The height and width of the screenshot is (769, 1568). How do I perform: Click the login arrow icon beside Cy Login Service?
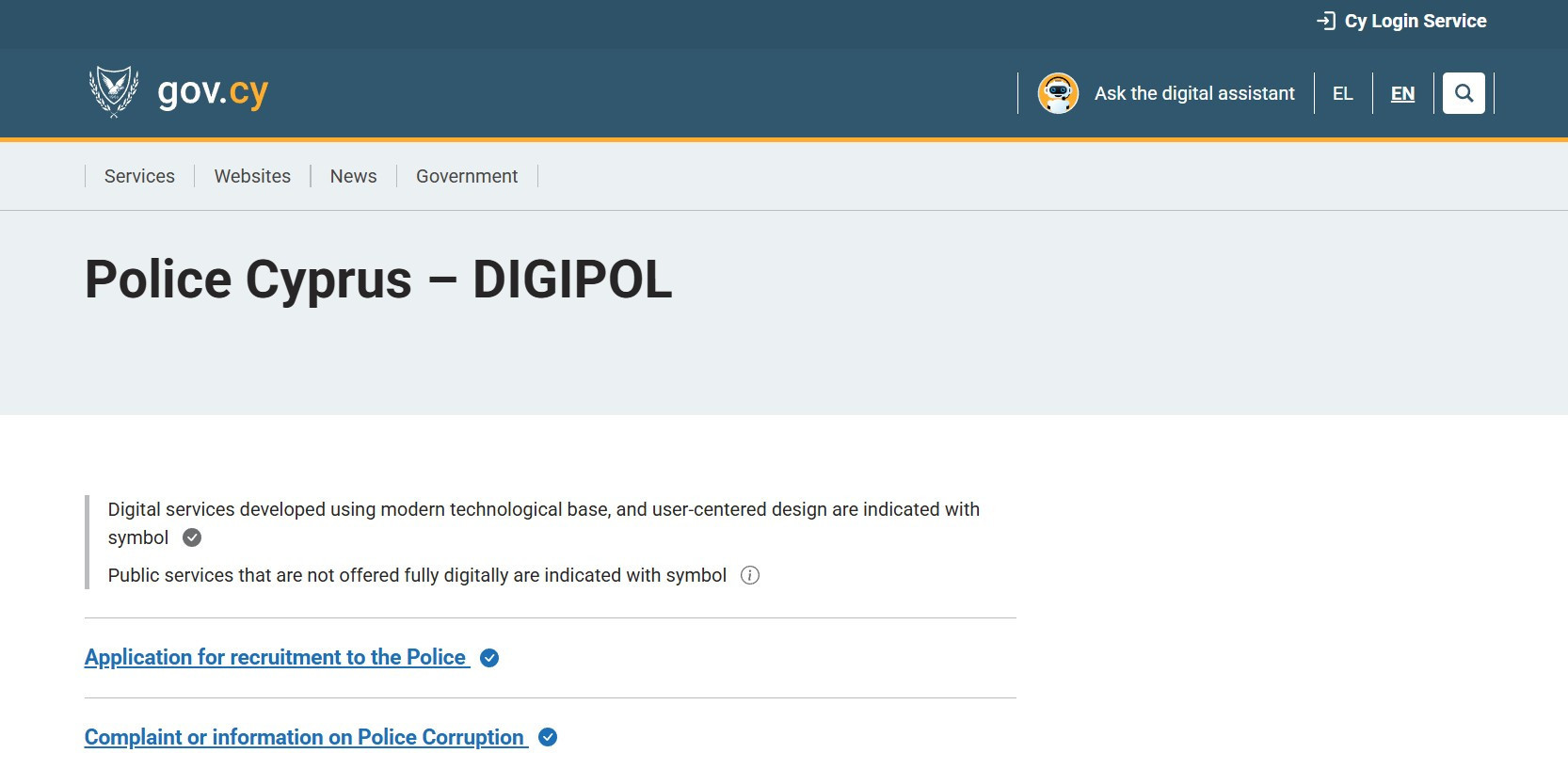(x=1326, y=21)
